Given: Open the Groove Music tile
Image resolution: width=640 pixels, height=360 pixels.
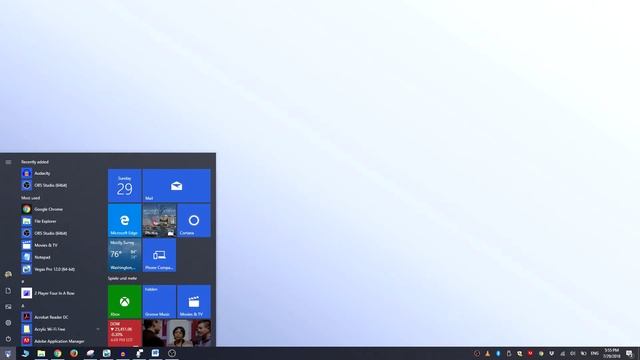Looking at the screenshot, I should tap(159, 302).
